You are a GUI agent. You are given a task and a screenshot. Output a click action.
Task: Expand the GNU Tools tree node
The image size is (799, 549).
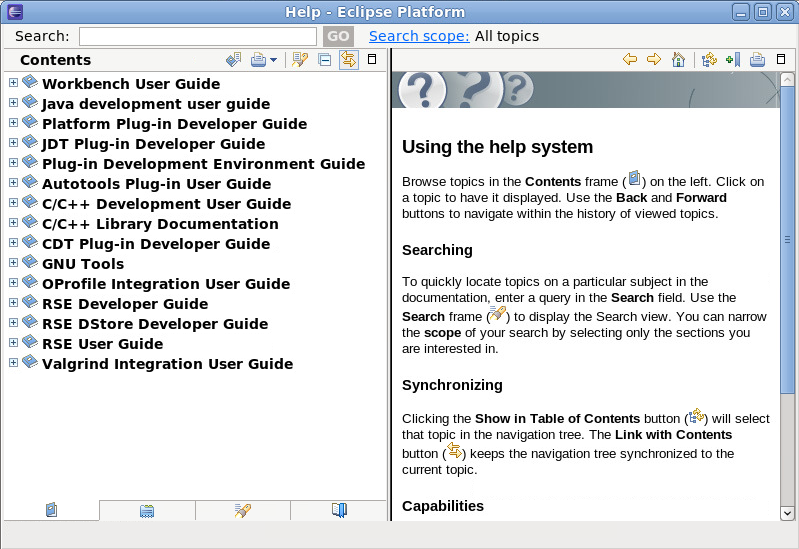(x=13, y=263)
